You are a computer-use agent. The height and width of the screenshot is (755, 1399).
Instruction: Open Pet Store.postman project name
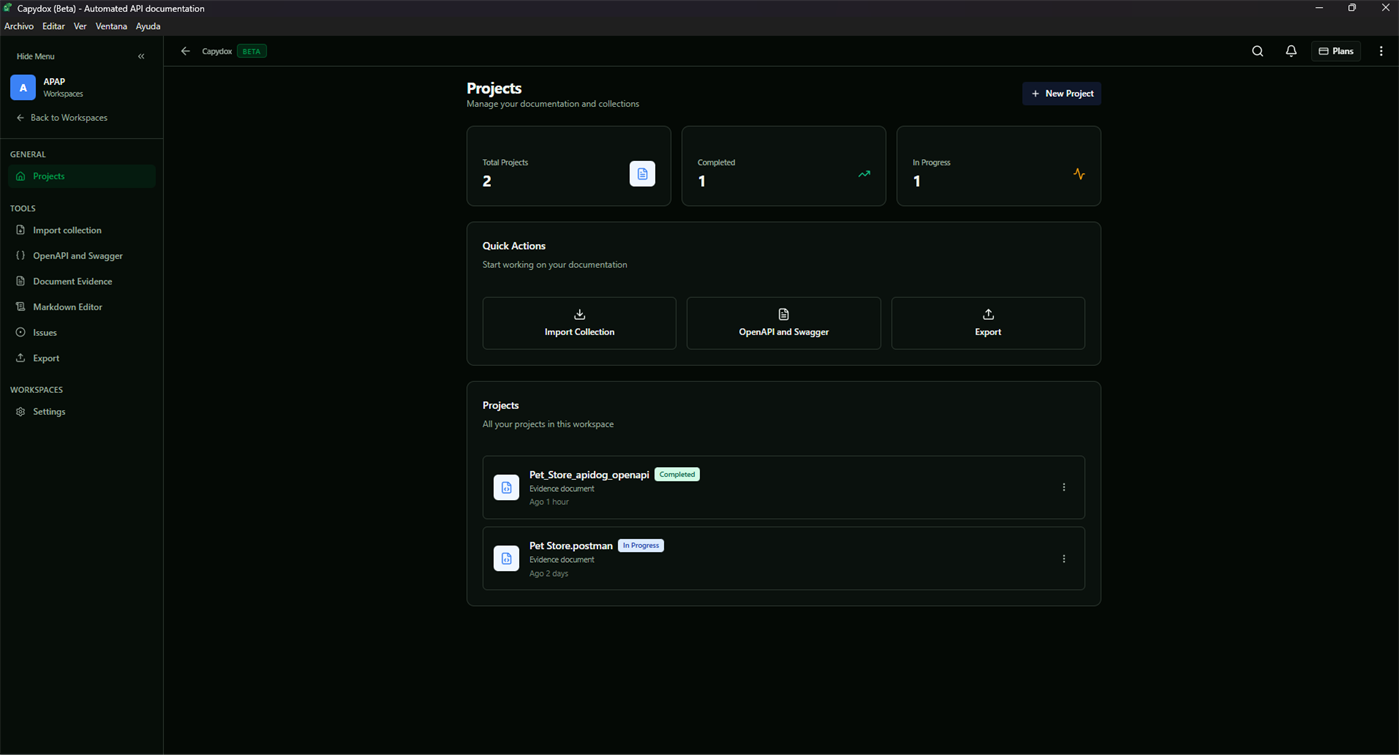[571, 546]
